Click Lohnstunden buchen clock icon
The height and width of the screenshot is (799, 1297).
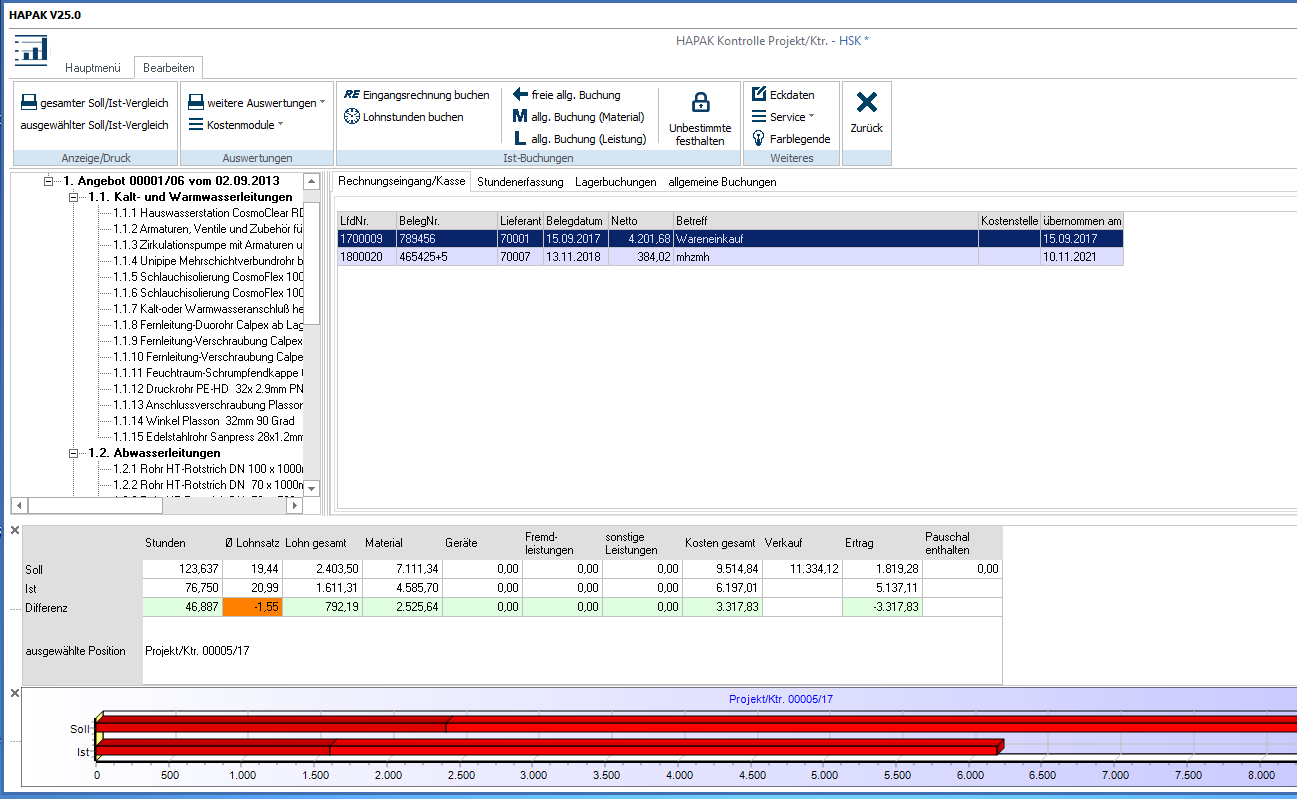351,117
